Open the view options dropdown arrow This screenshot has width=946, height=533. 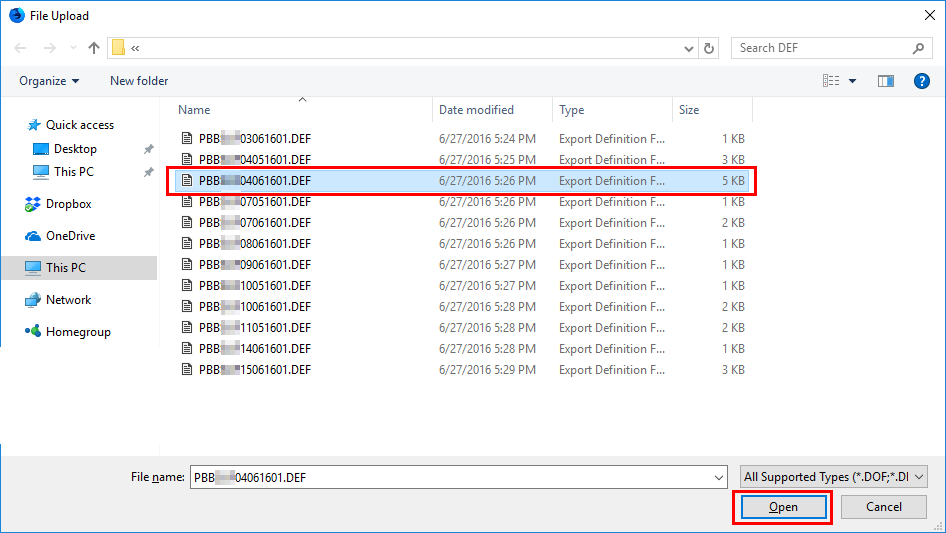(x=852, y=81)
